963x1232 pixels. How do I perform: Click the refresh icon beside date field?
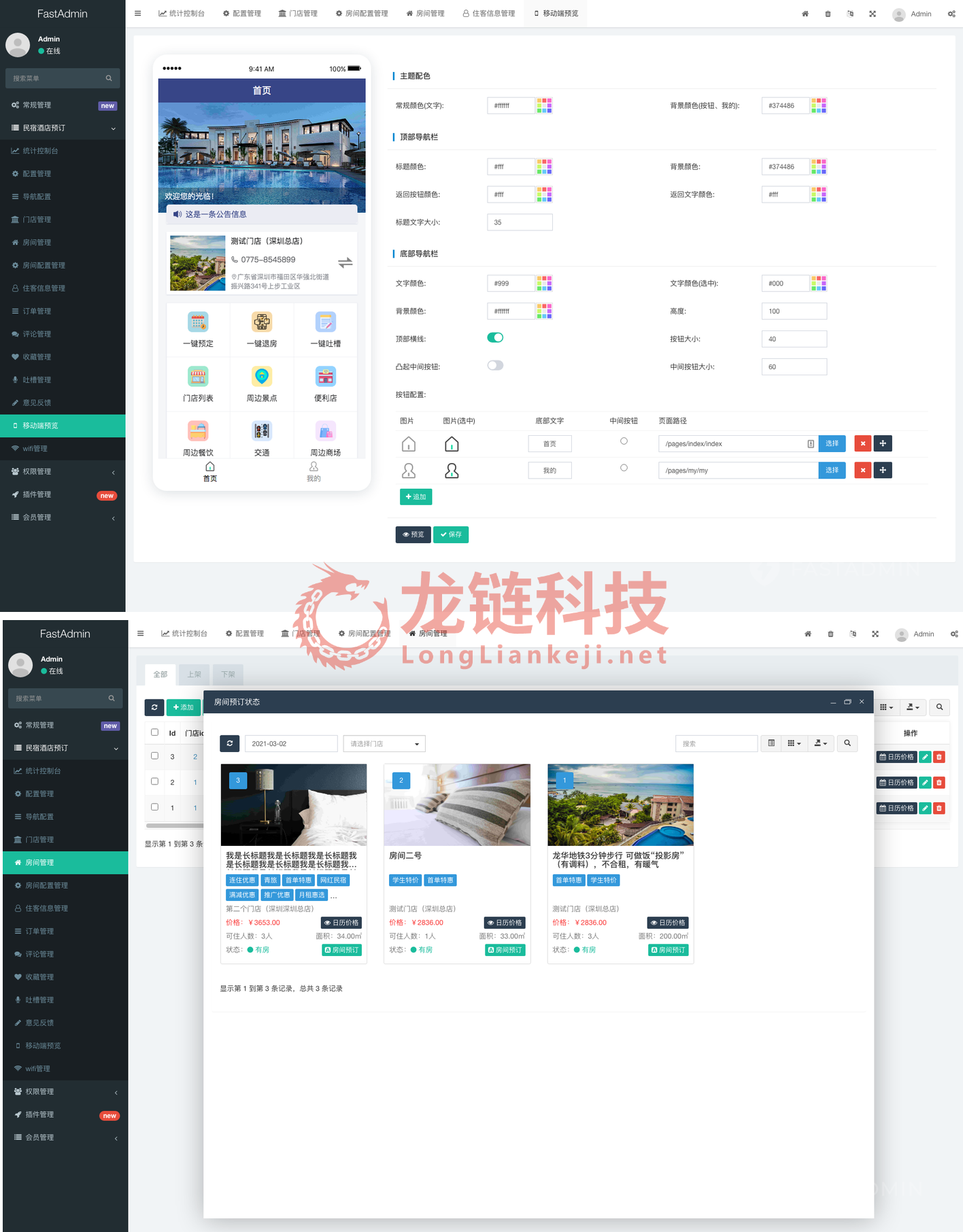230,743
